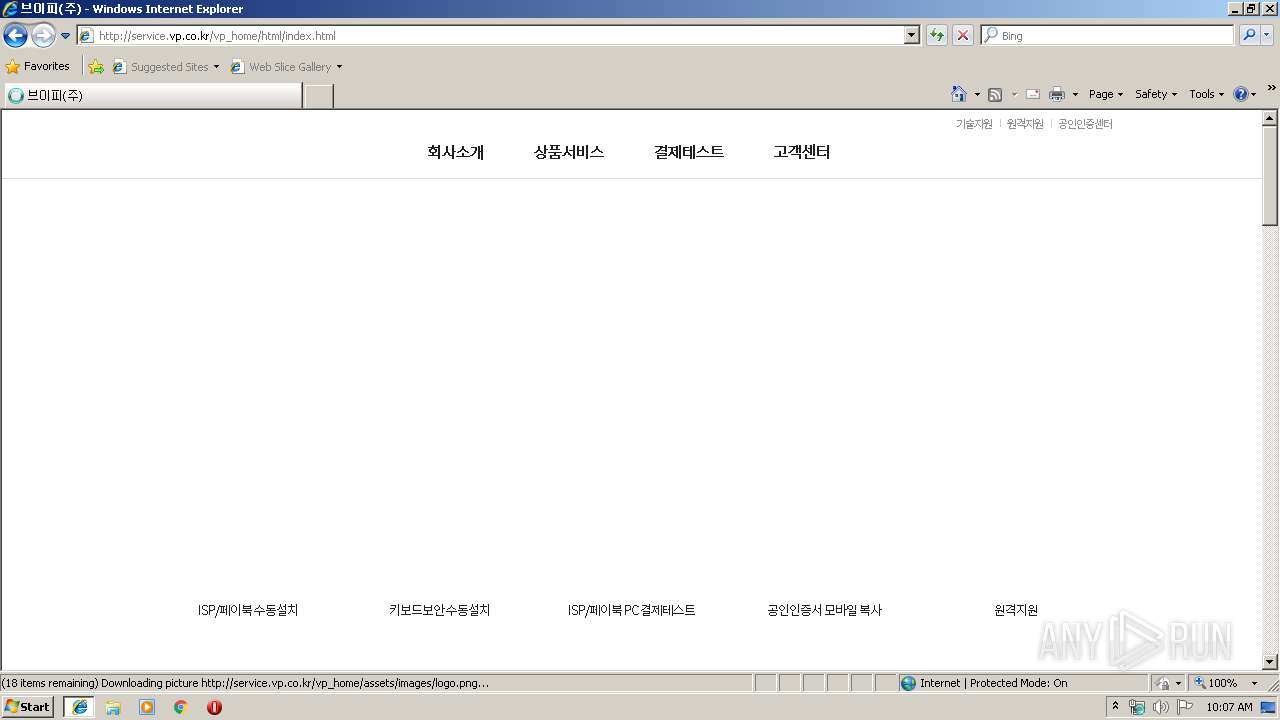Refresh the page using the refresh icon
Image resolution: width=1280 pixels, height=720 pixels.
click(937, 36)
